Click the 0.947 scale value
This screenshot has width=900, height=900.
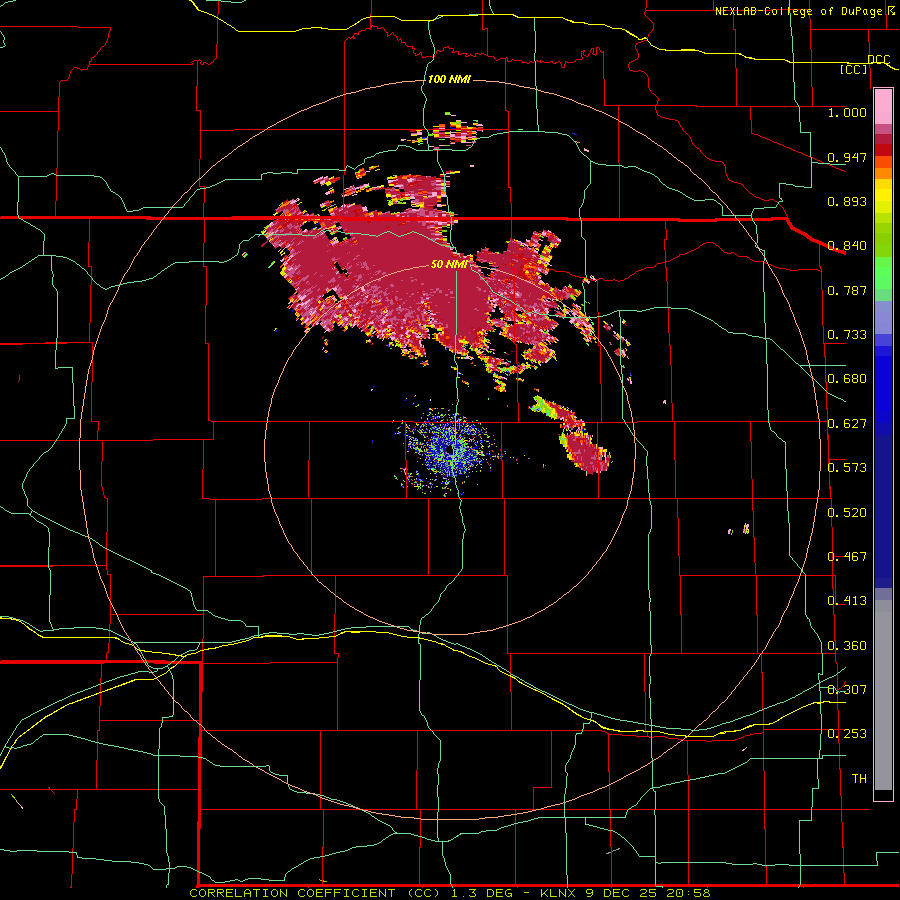(847, 157)
